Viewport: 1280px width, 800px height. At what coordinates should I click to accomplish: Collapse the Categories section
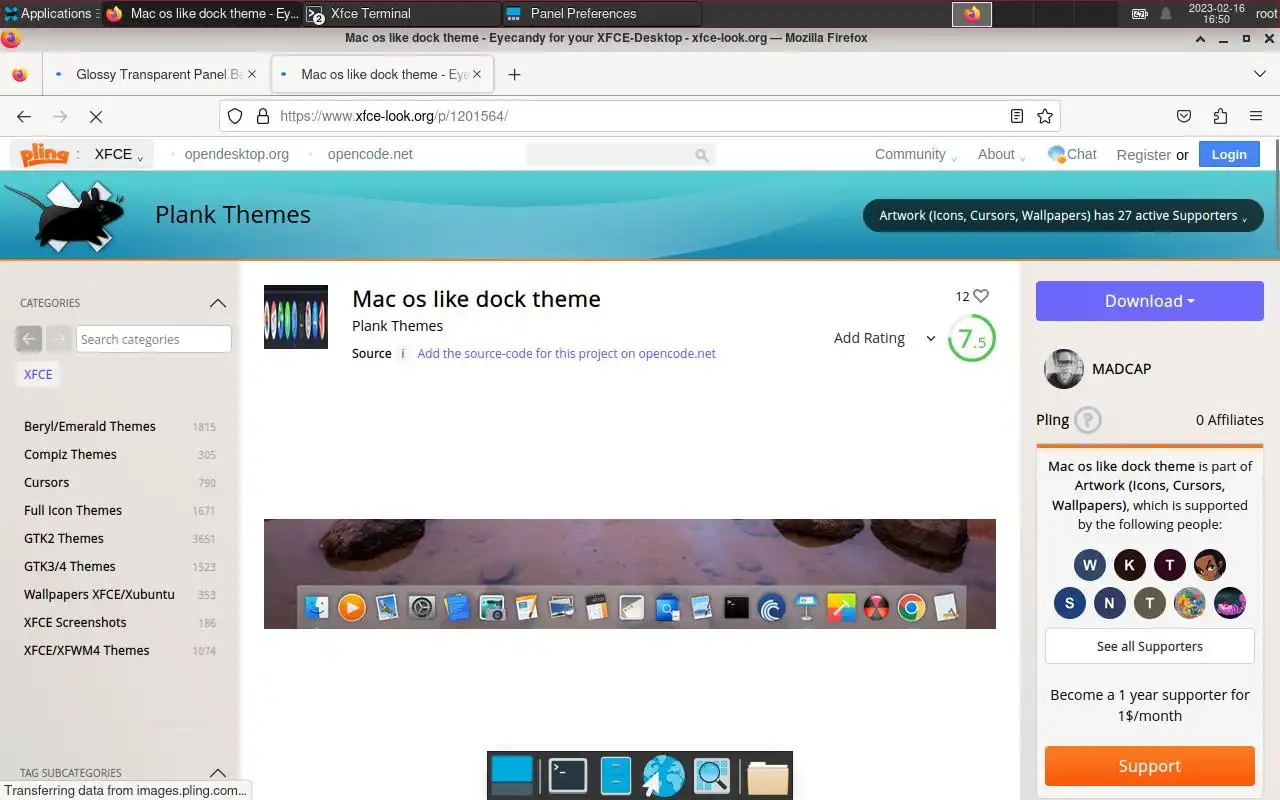218,303
